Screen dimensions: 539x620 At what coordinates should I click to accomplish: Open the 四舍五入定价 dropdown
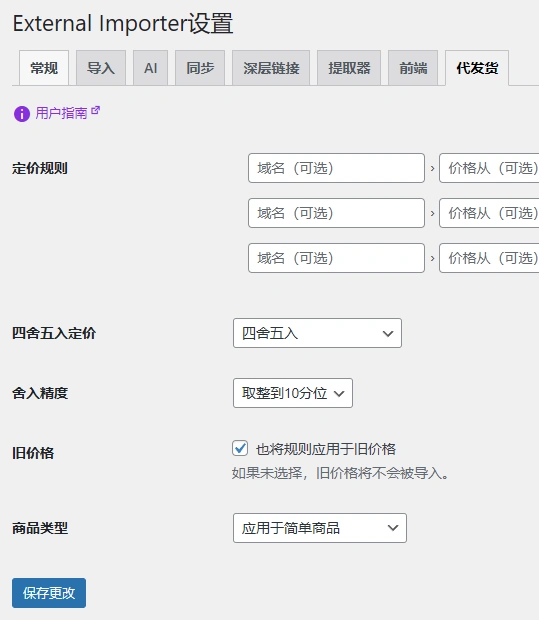318,333
